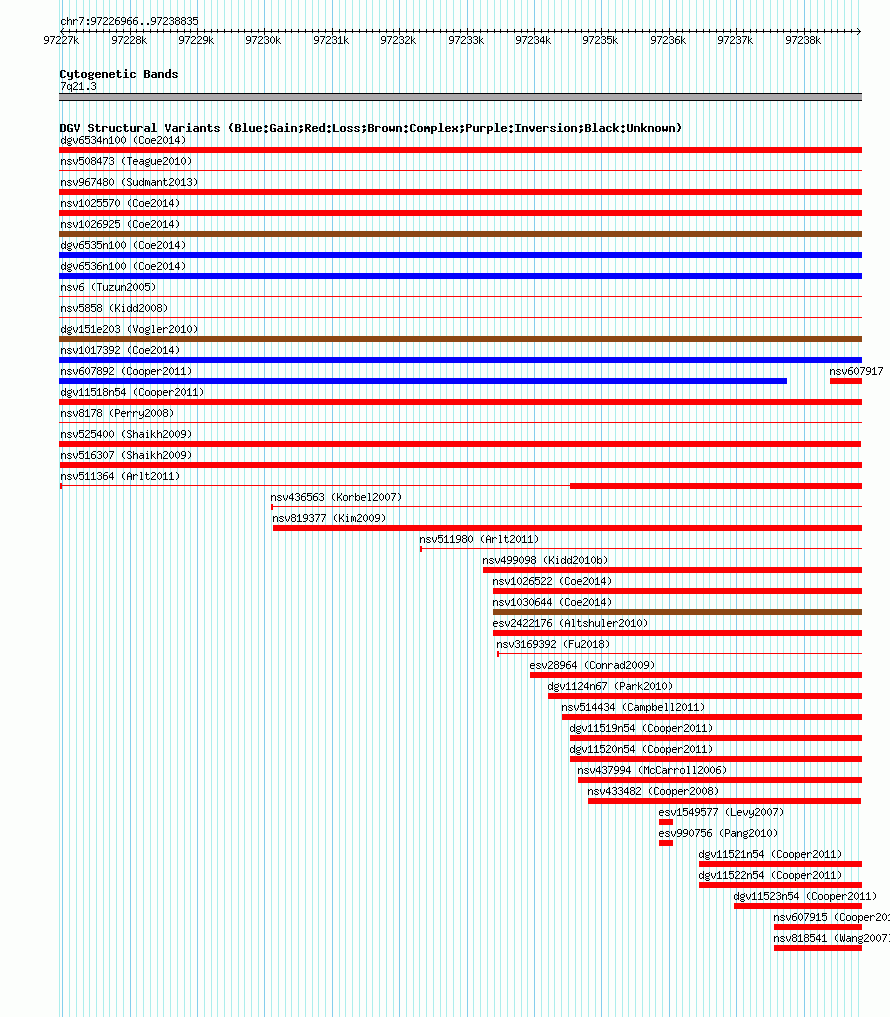Viewport: 890px width, 1017px height.
Task: Click the 97236k ruler tick label
Action: (x=668, y=40)
